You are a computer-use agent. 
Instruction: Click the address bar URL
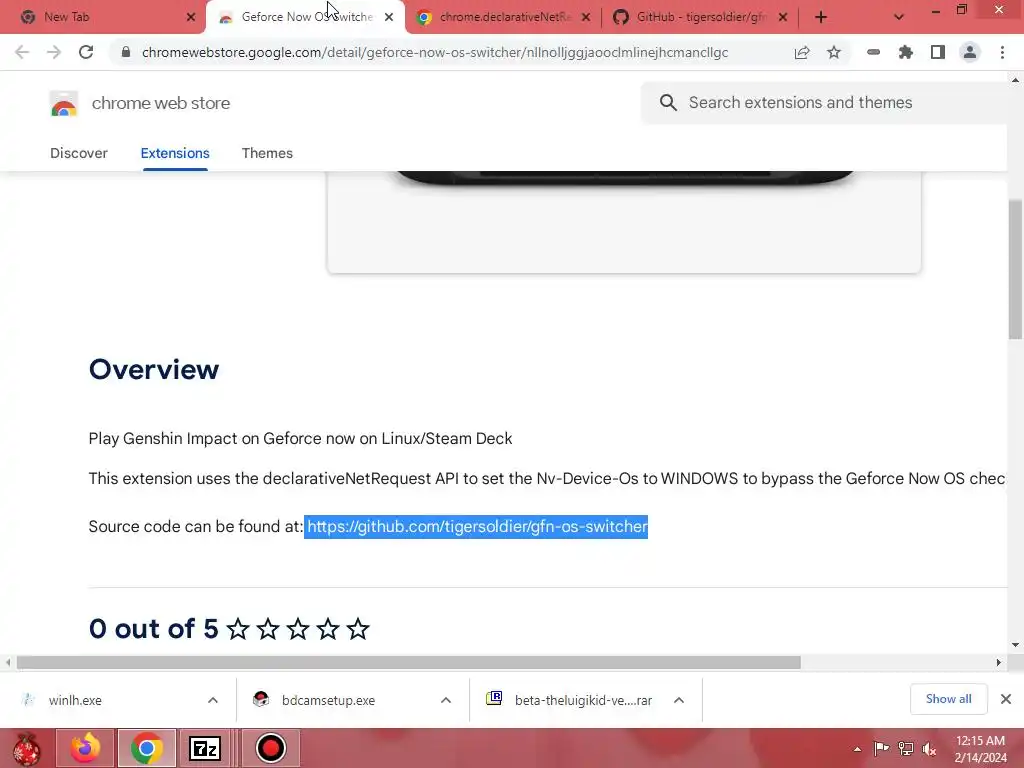point(434,52)
